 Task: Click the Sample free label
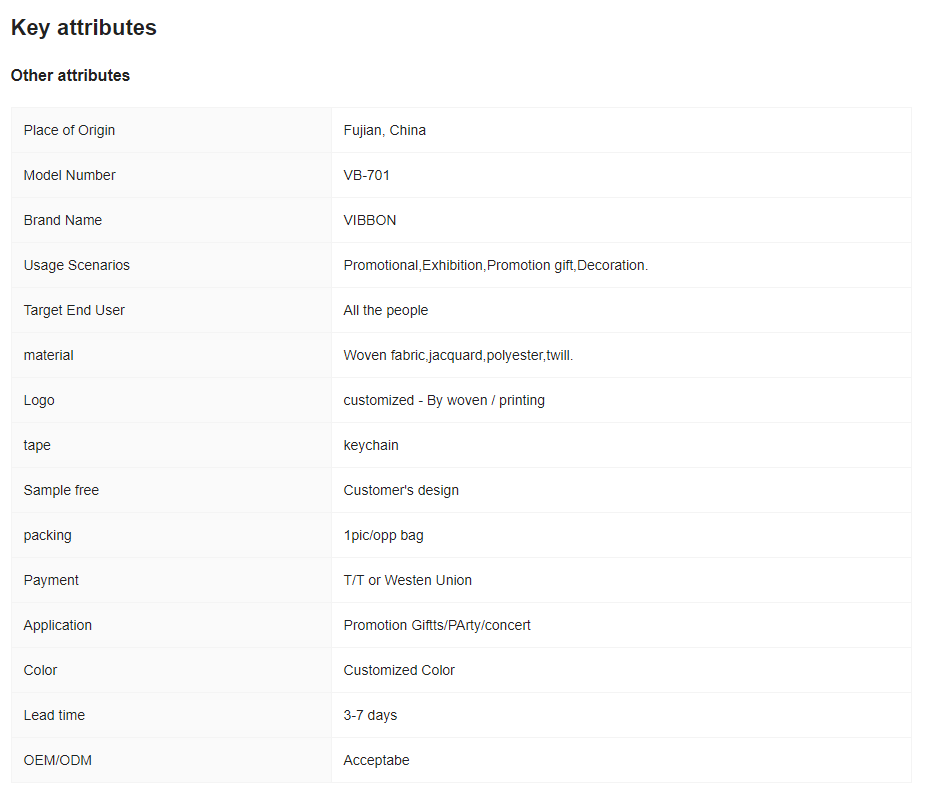click(x=61, y=490)
